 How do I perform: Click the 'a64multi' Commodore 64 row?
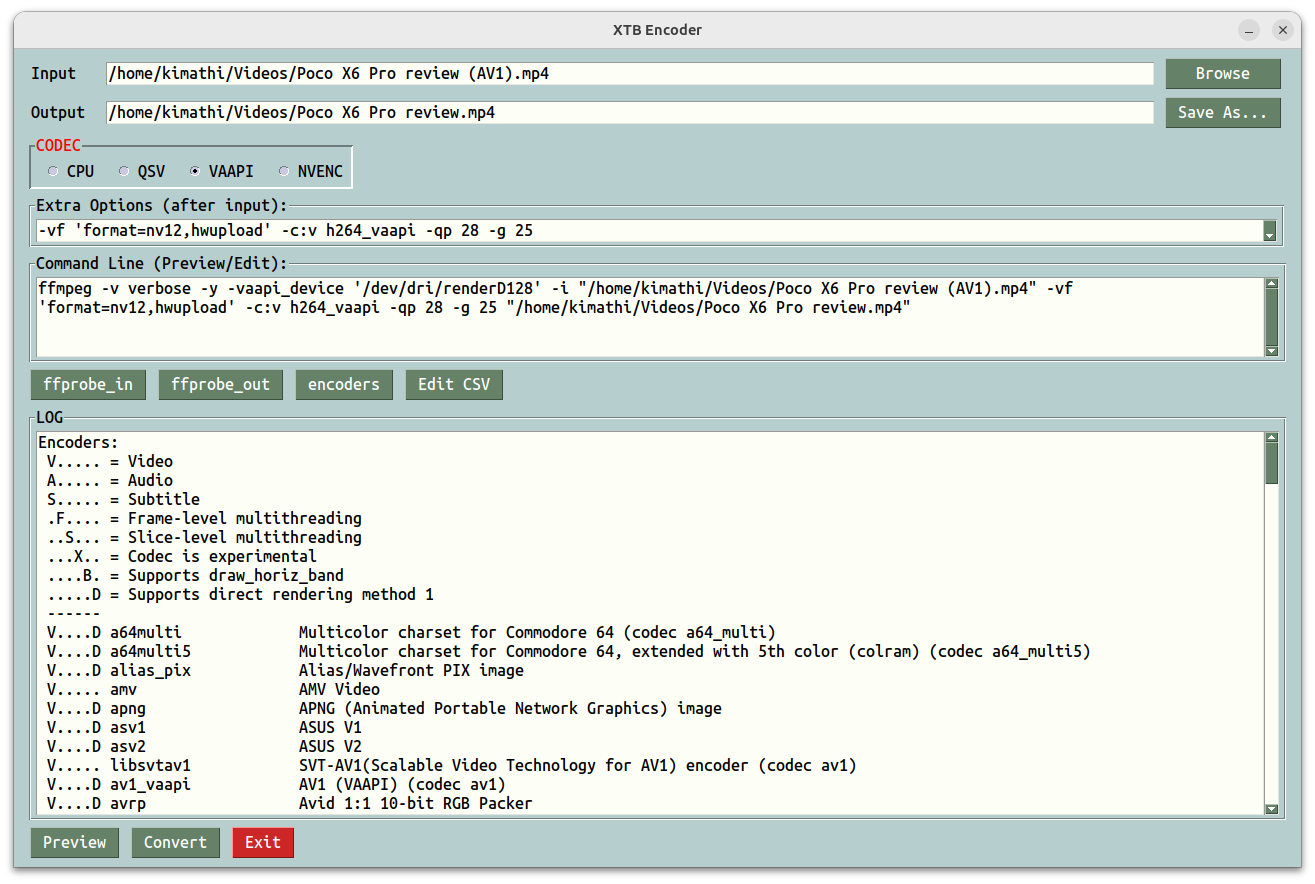coord(411,632)
